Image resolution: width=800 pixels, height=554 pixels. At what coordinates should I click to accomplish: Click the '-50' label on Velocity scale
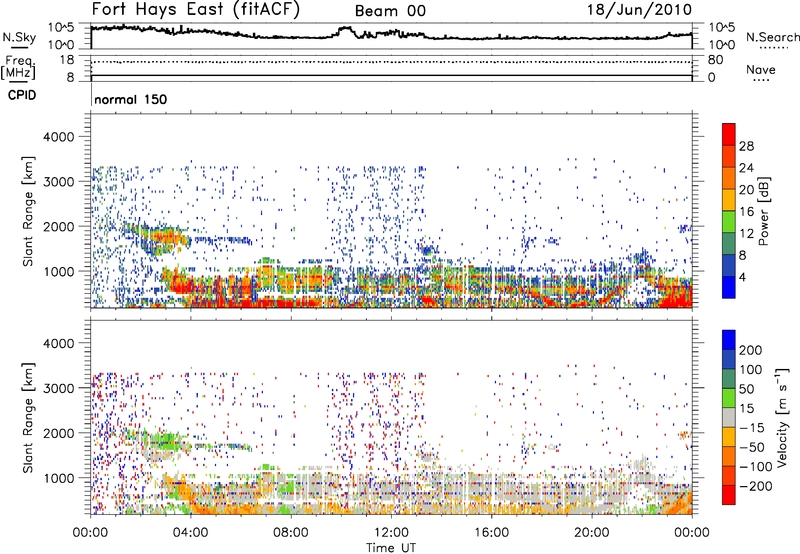coord(752,447)
